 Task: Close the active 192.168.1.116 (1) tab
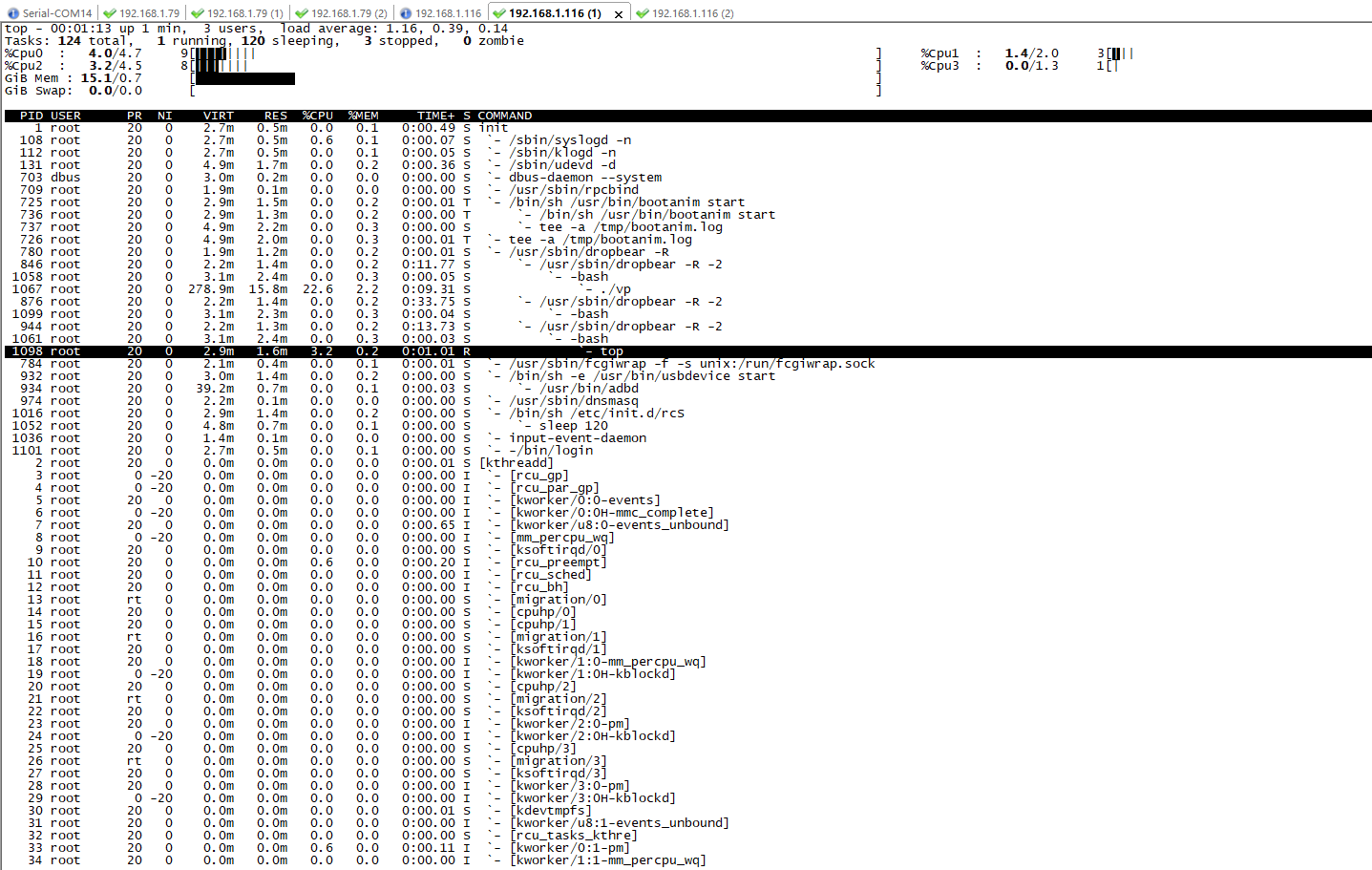(x=619, y=14)
